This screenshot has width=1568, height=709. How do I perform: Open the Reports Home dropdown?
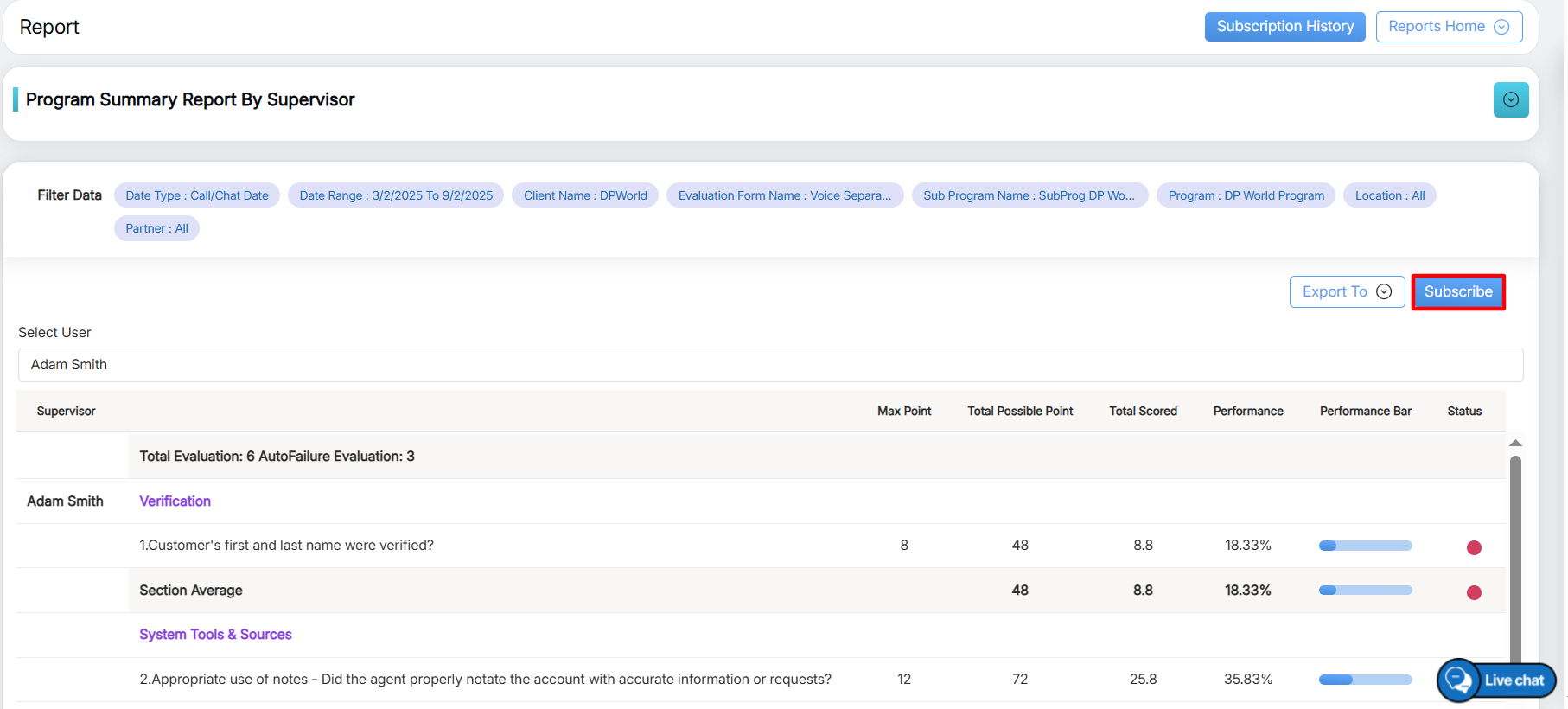click(x=1448, y=27)
